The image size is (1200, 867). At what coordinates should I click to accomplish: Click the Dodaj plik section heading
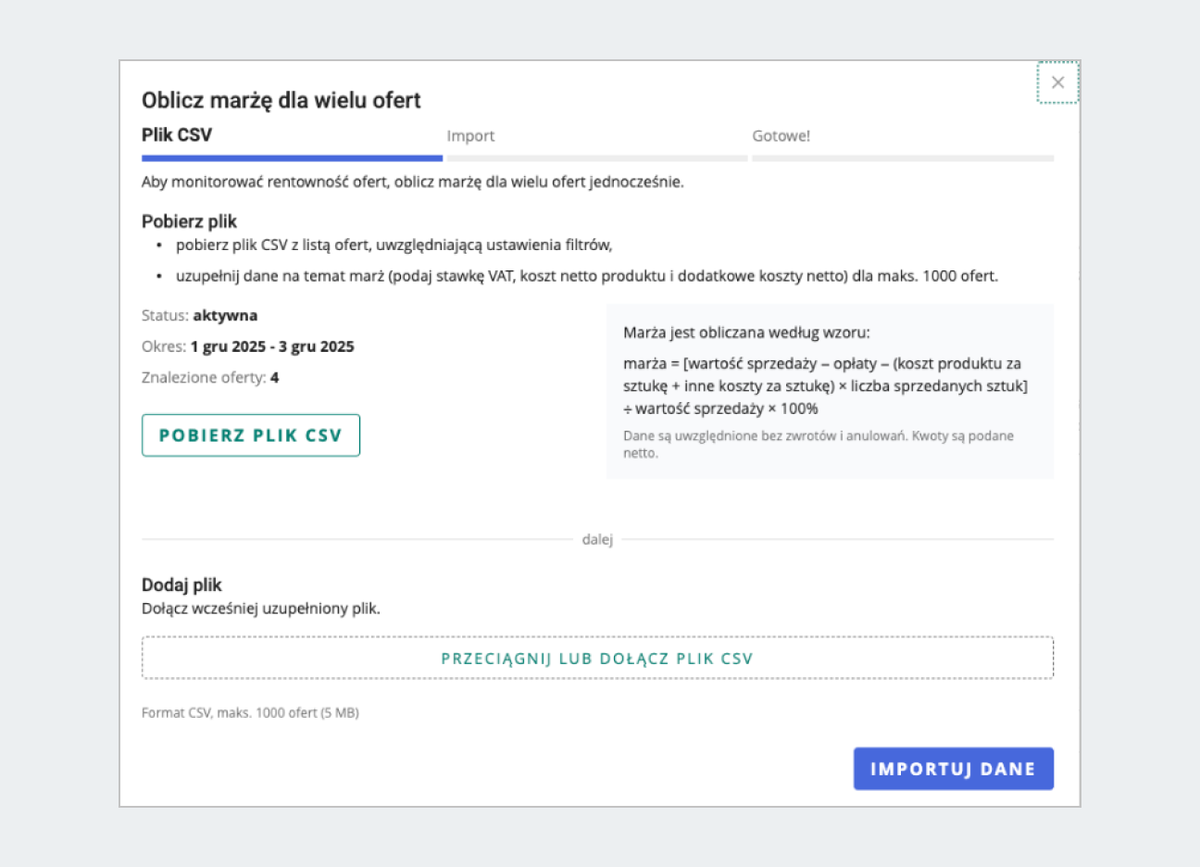(x=182, y=585)
